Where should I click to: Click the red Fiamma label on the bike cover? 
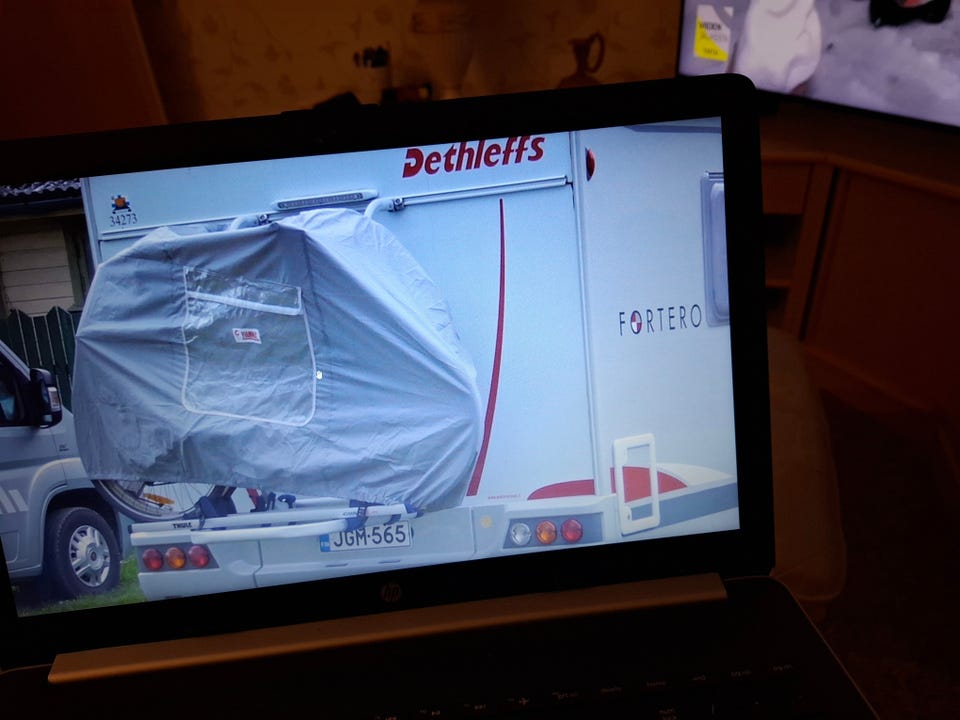point(247,335)
